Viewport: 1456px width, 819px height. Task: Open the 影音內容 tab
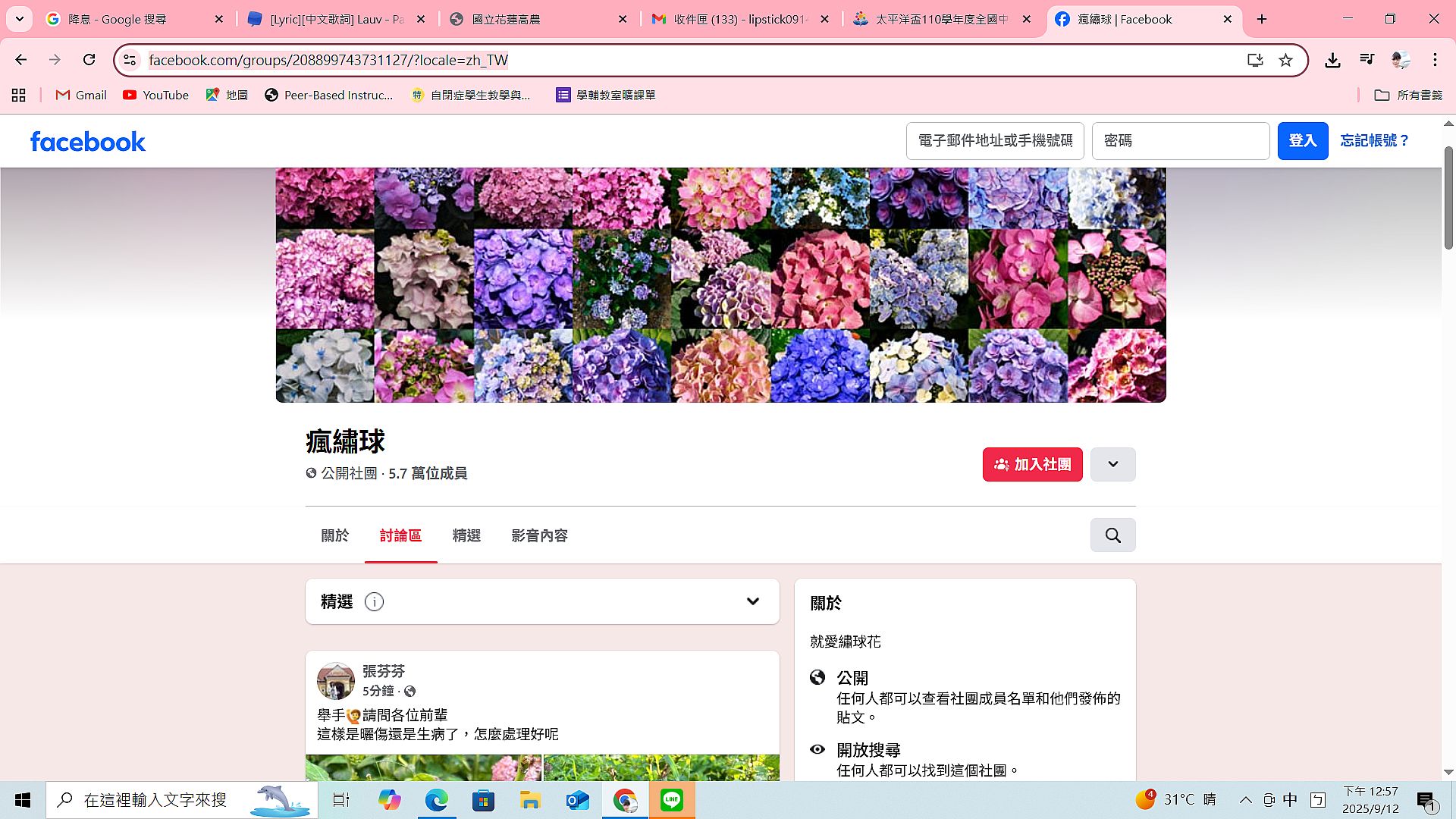click(539, 535)
